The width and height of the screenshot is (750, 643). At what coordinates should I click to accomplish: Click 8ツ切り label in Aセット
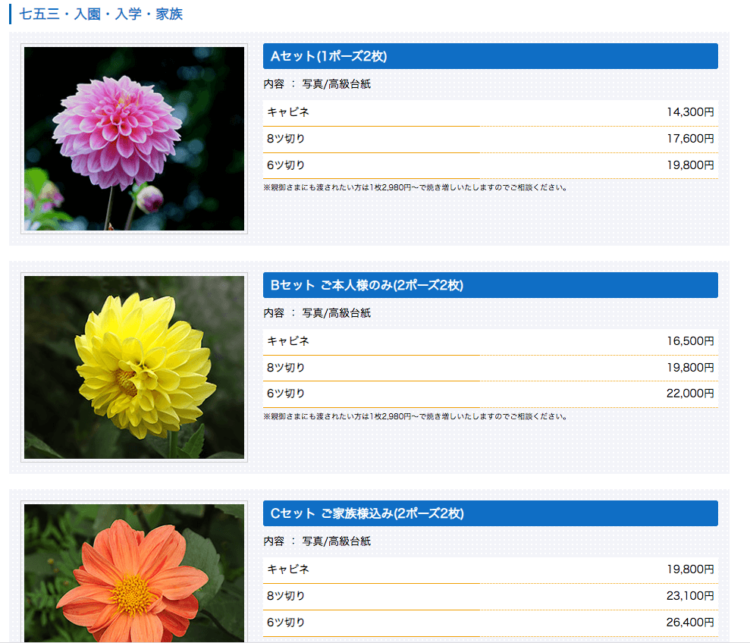point(286,139)
